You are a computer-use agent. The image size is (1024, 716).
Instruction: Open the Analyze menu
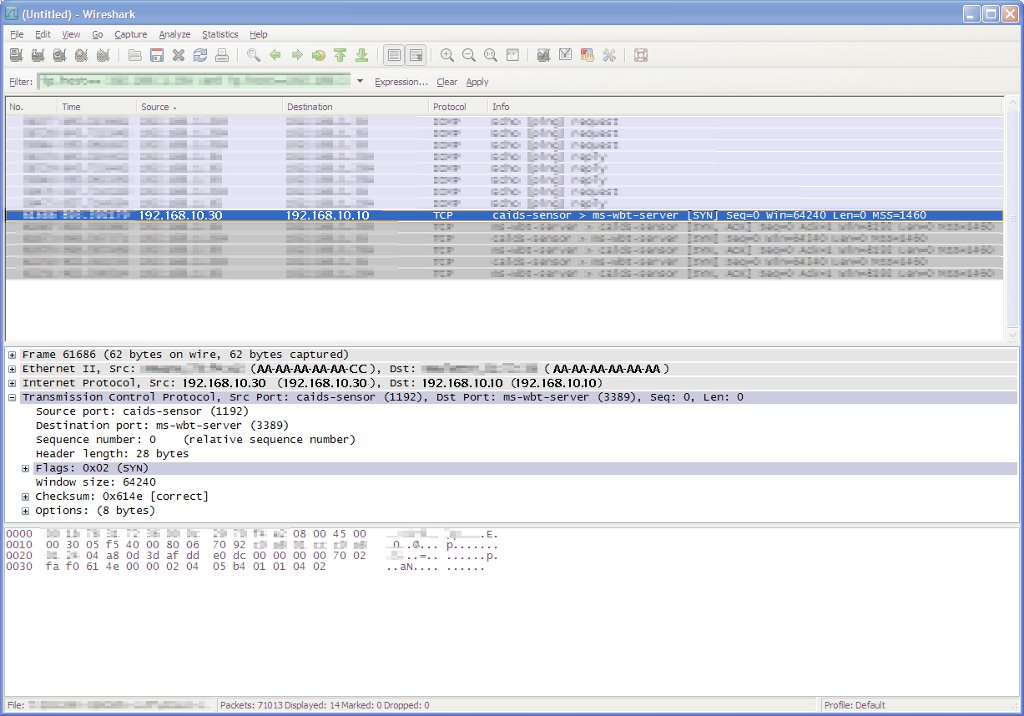[x=174, y=35]
